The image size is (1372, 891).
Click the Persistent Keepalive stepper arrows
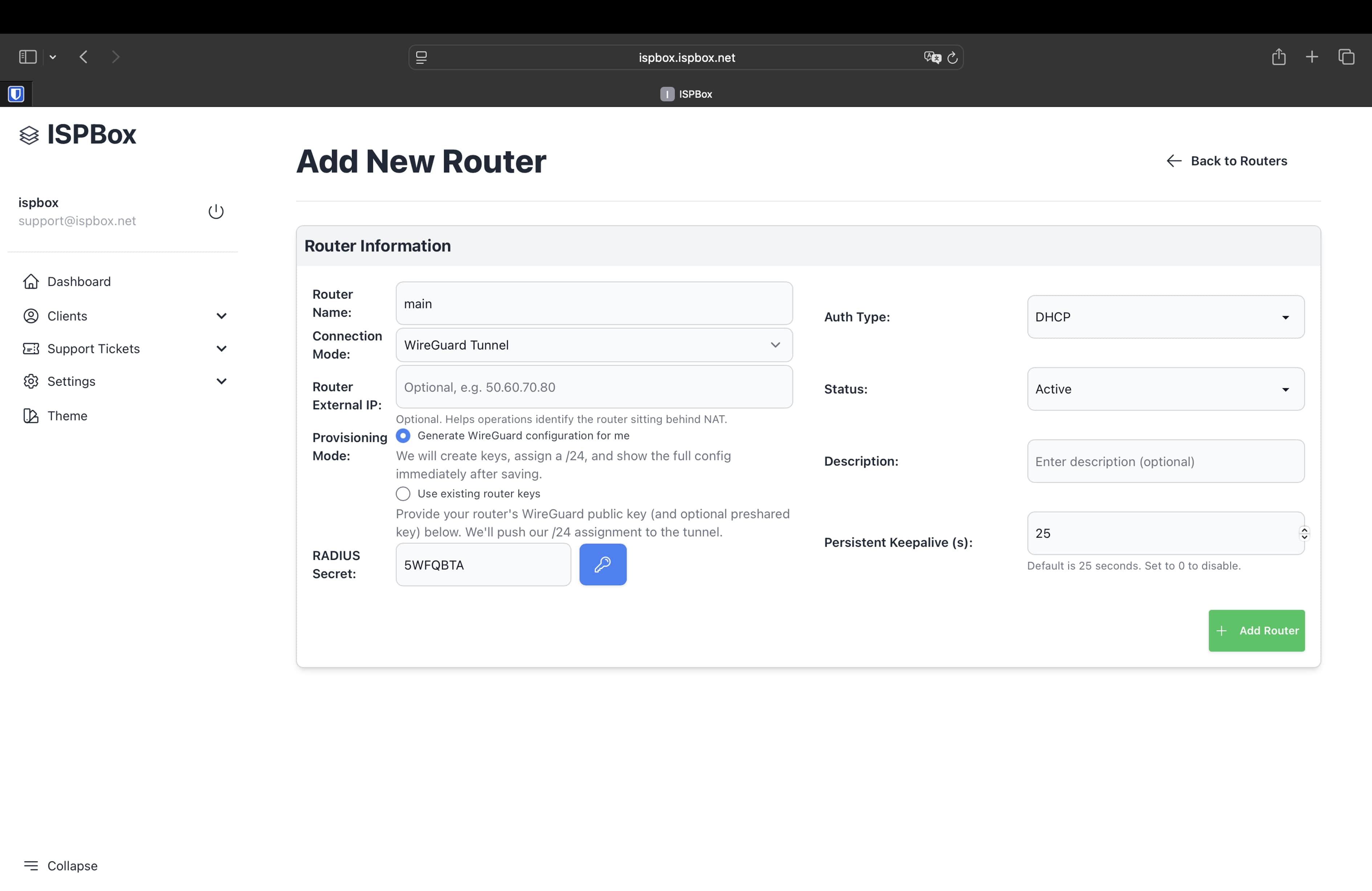pyautogui.click(x=1304, y=533)
